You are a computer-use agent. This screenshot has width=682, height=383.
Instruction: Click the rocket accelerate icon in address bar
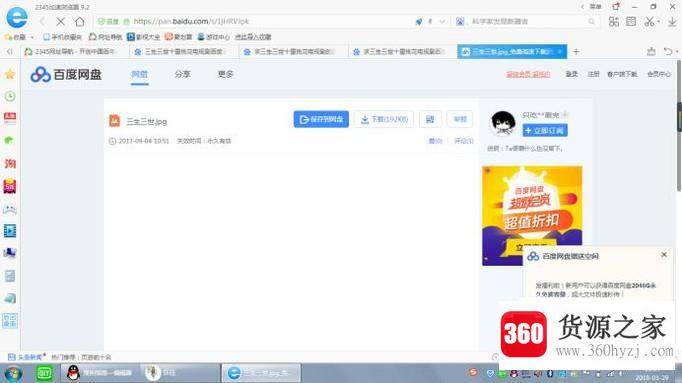point(418,21)
